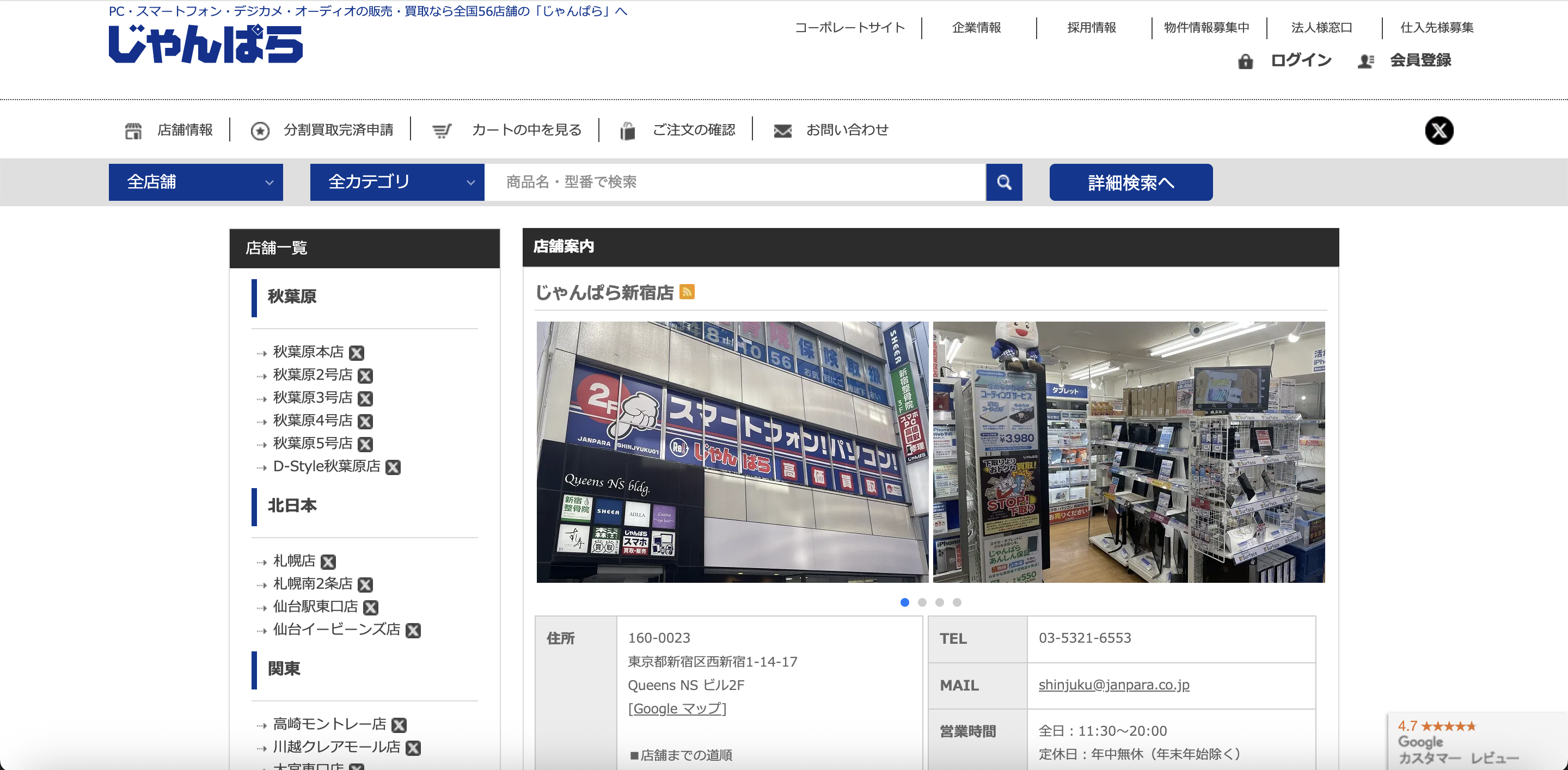Click the ログイン link
Viewport: 1568px width, 770px height.
coord(1301,60)
